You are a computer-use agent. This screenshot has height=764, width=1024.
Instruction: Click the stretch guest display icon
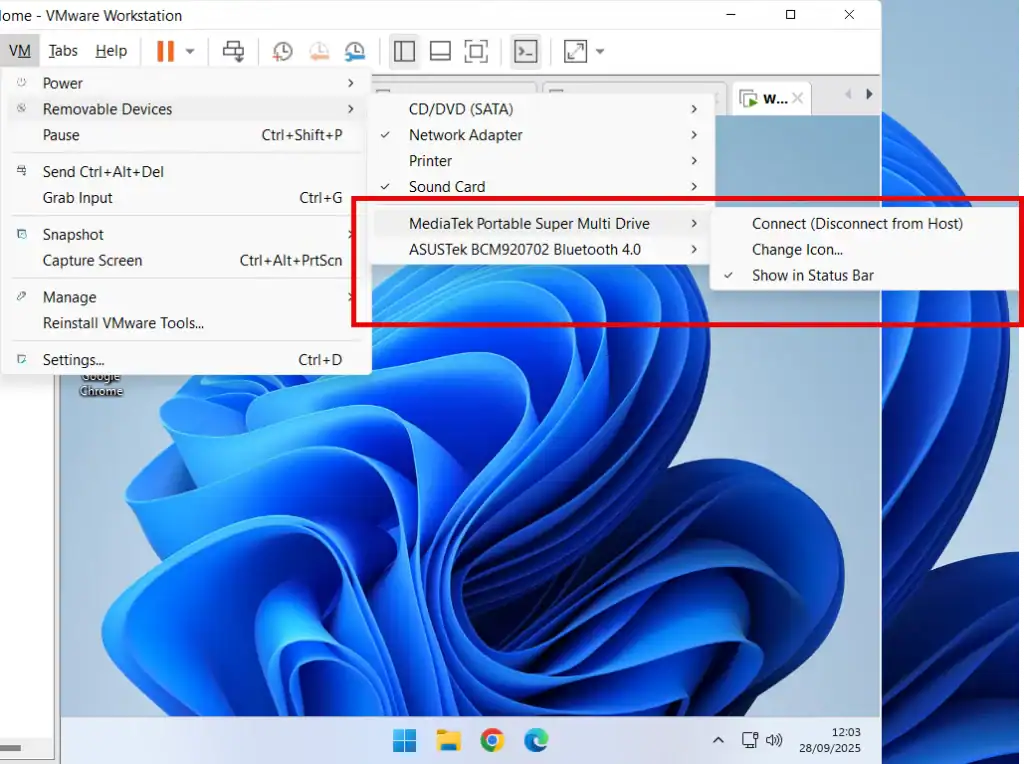tap(575, 51)
